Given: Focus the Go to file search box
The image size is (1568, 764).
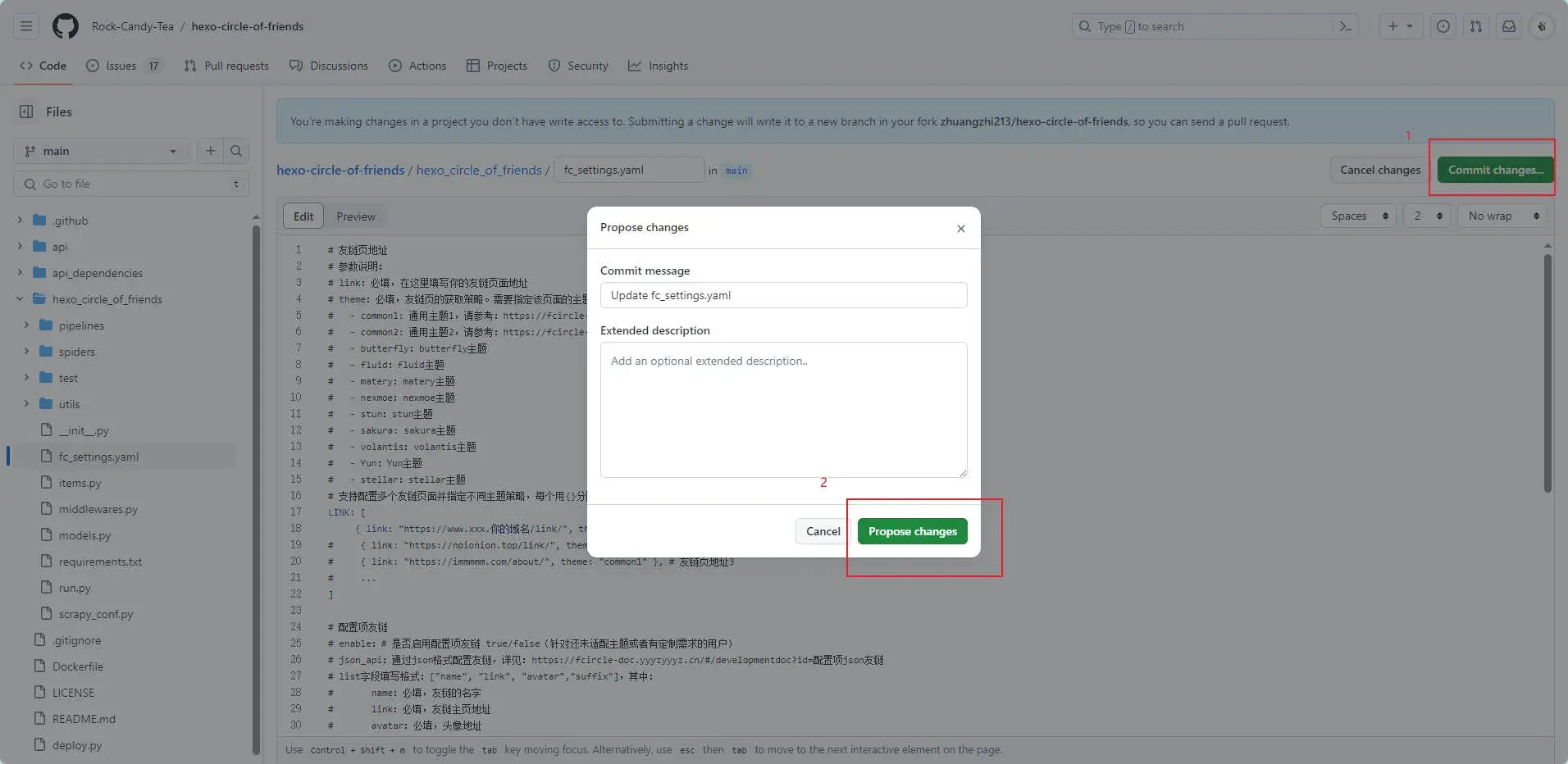Looking at the screenshot, I should click(x=131, y=184).
